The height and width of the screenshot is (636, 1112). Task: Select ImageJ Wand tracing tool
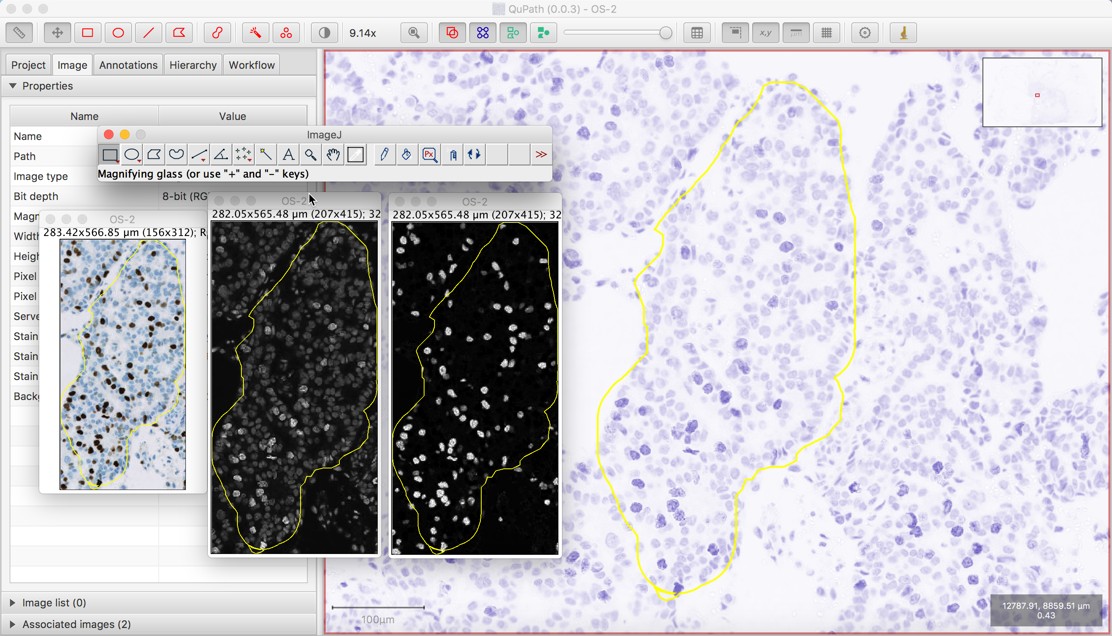tap(266, 155)
